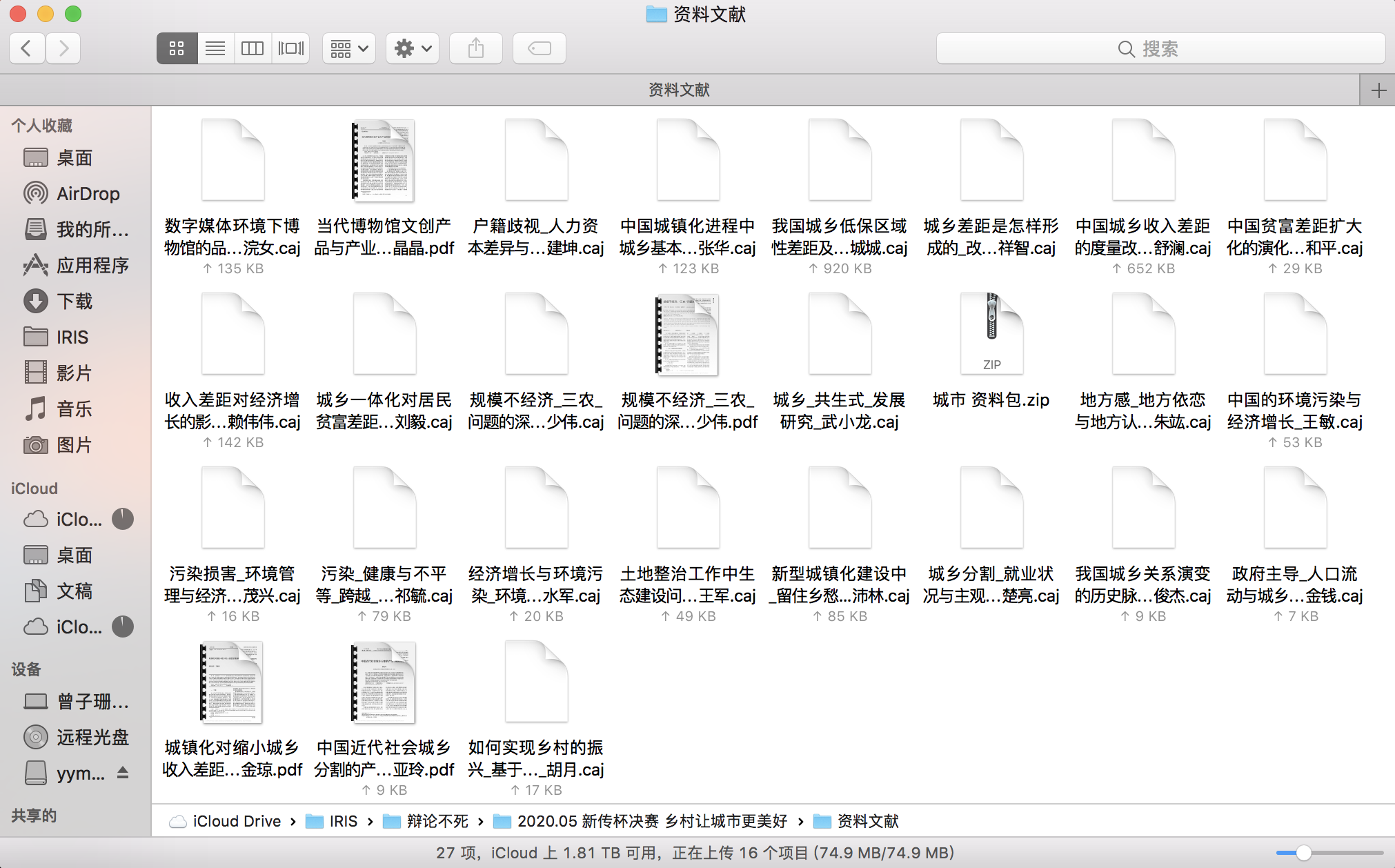Click the edit tags button
Image resolution: width=1395 pixels, height=868 pixels.
pos(540,48)
